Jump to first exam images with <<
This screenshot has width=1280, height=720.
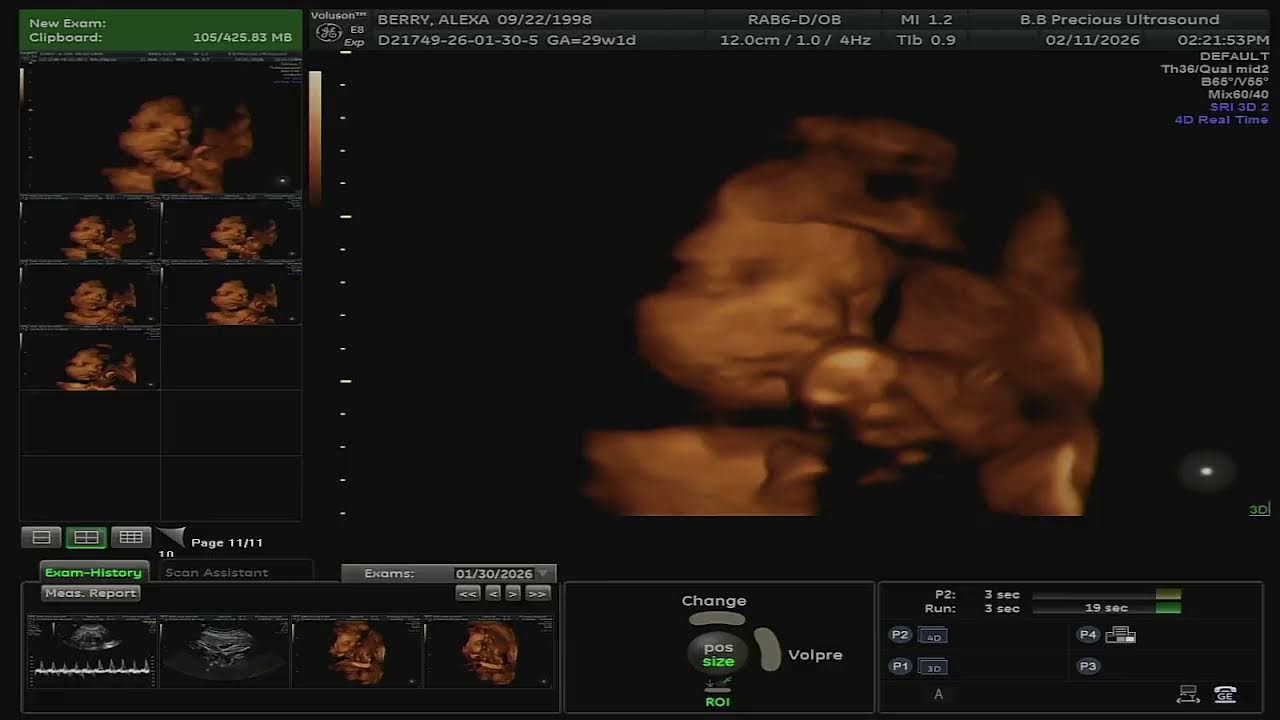click(468, 593)
